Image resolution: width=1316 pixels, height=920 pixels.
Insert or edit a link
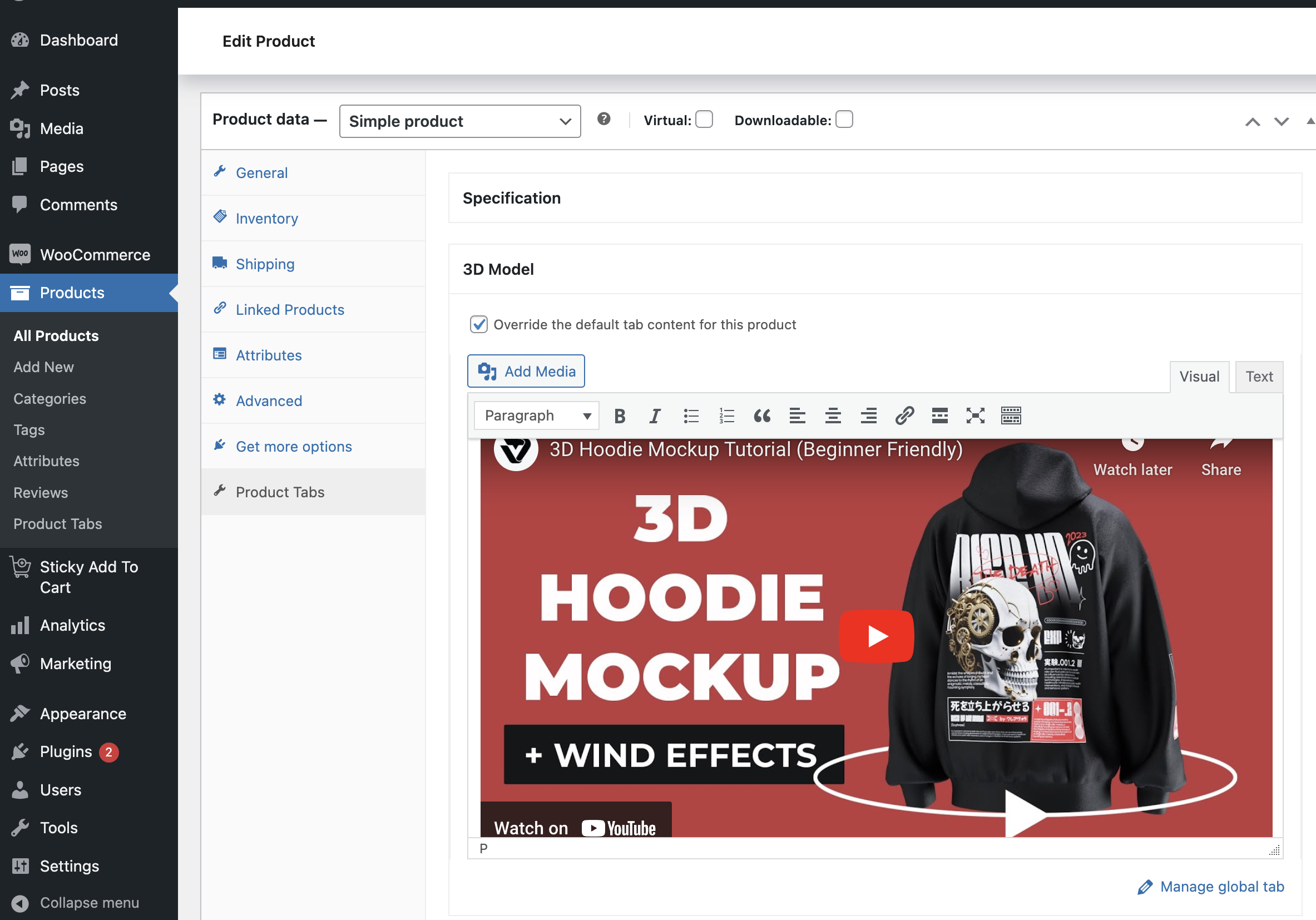[904, 416]
